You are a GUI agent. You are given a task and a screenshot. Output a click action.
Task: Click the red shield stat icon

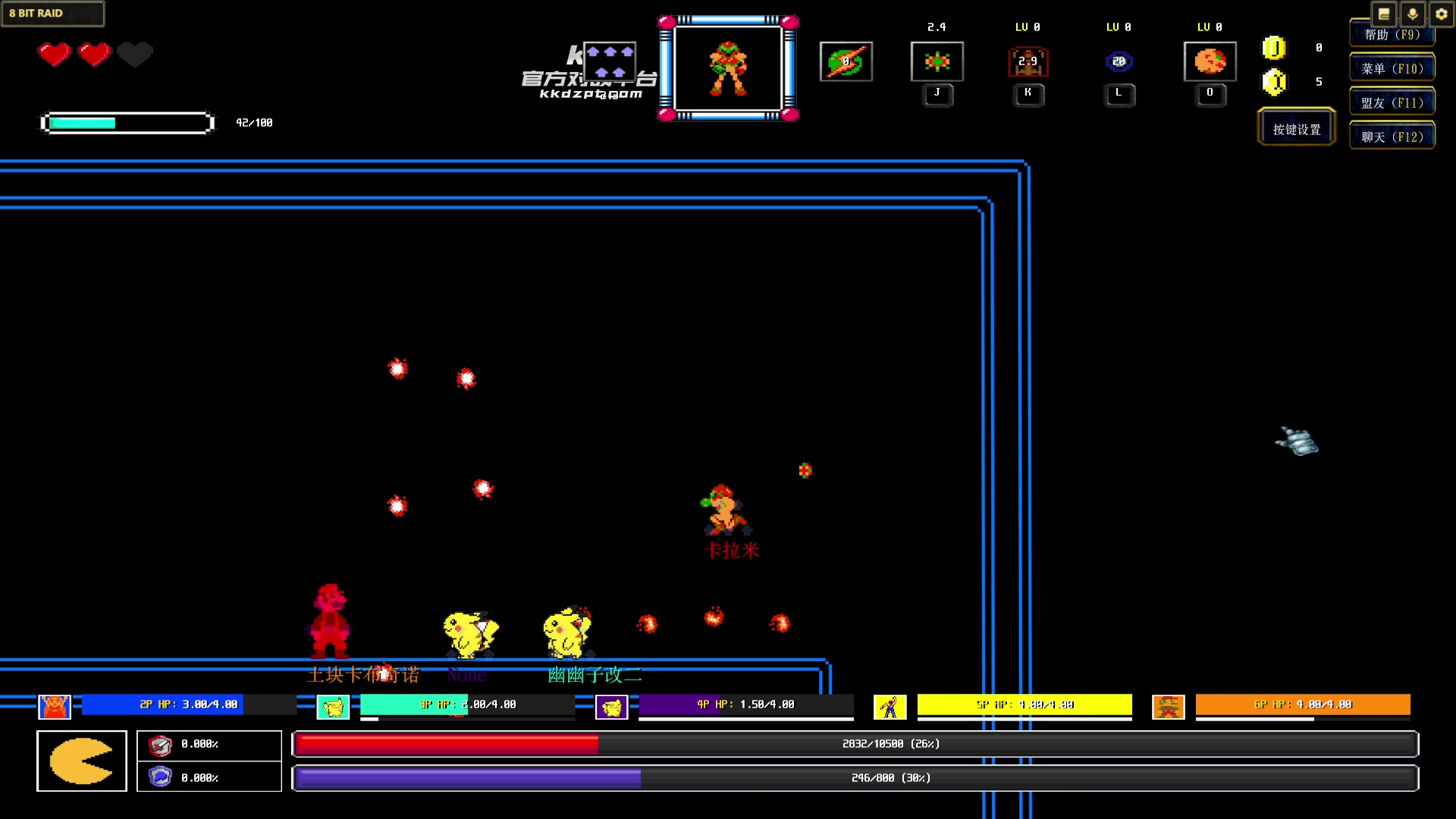pyautogui.click(x=160, y=745)
